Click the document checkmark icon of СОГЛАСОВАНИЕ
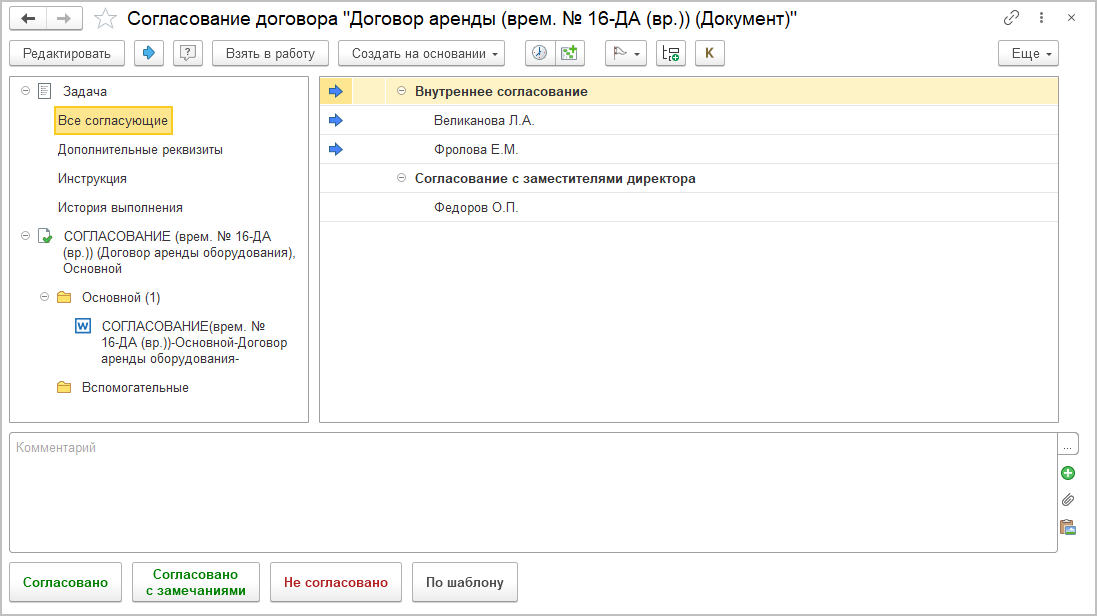The image size is (1097, 616). click(45, 236)
